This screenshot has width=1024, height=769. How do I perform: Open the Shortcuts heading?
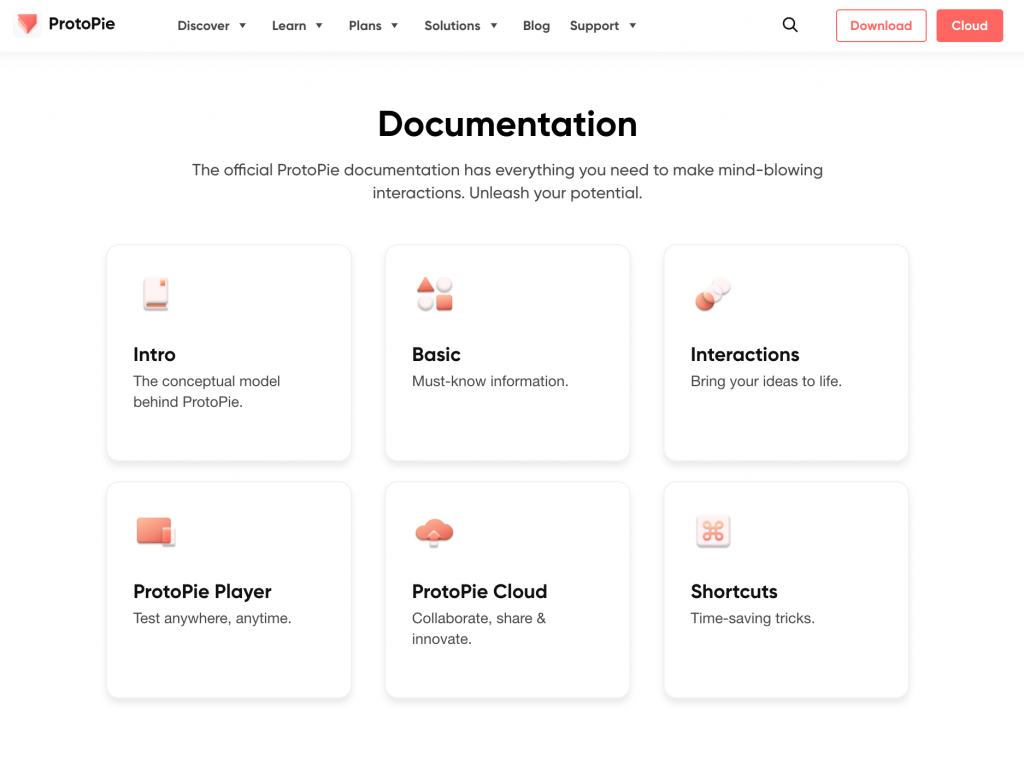pos(734,591)
